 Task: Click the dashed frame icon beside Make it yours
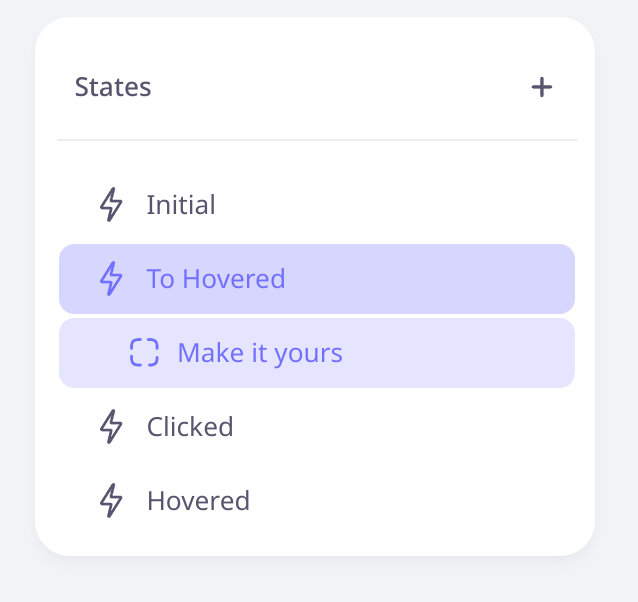144,352
